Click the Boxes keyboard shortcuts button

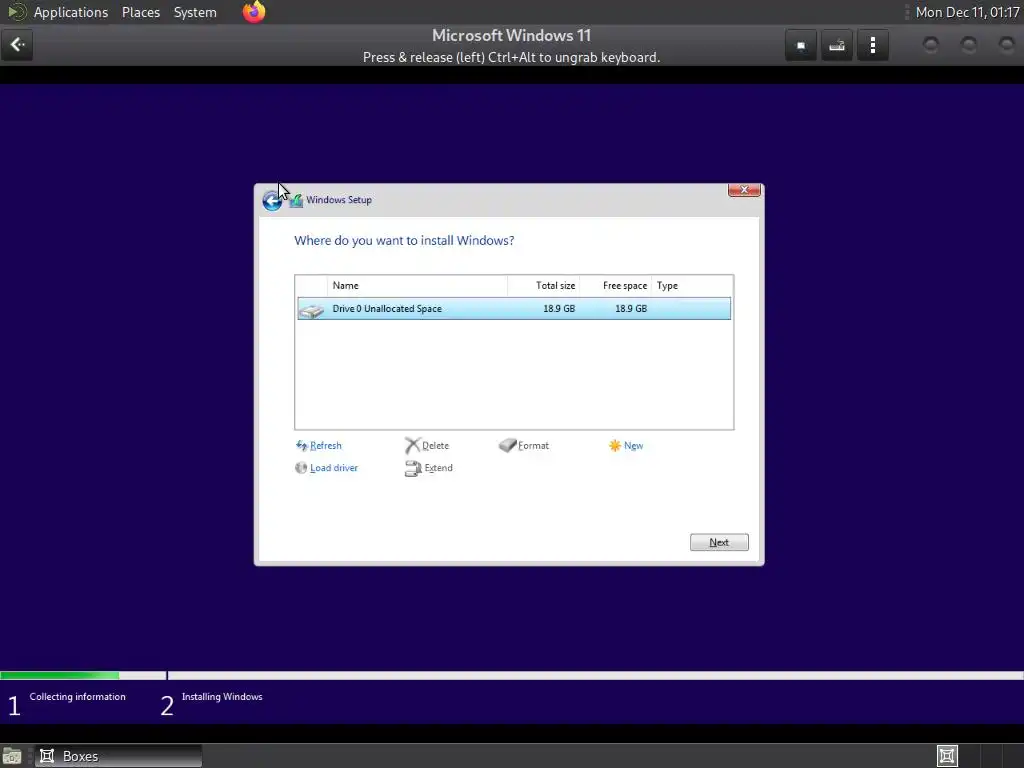click(x=837, y=45)
